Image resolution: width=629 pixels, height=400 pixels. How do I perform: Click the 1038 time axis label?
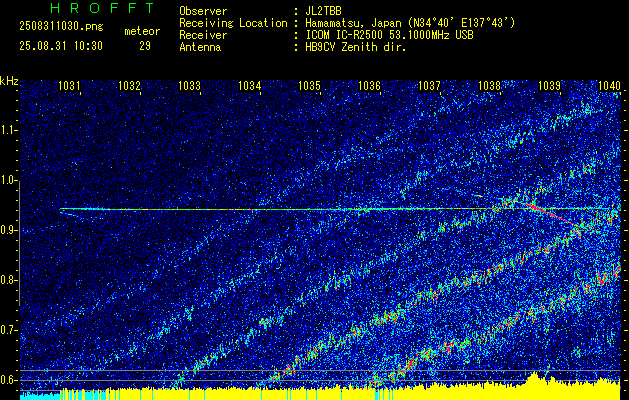(489, 85)
